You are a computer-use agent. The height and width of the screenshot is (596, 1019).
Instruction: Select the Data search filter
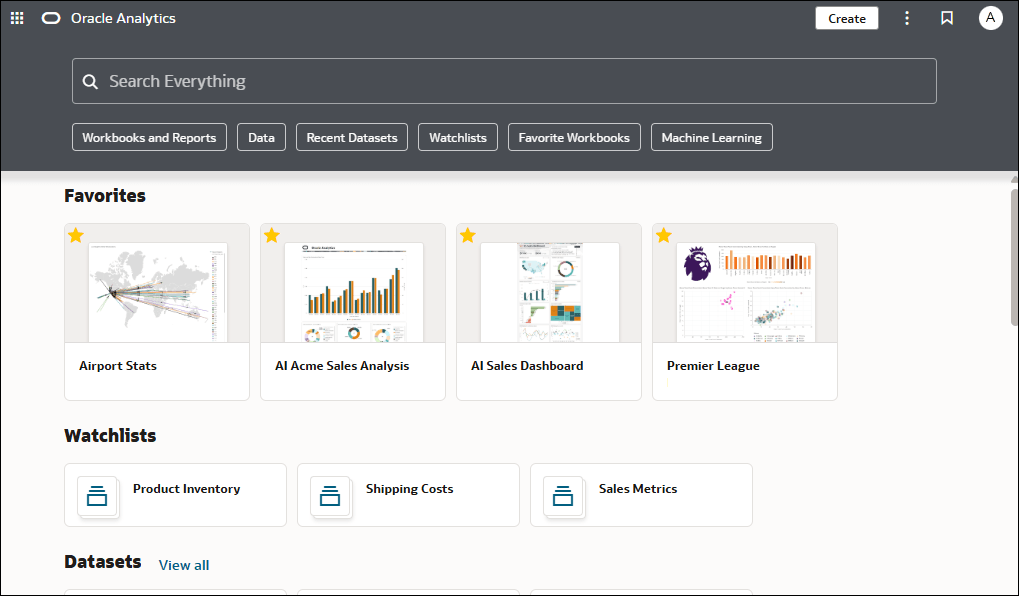click(x=261, y=137)
